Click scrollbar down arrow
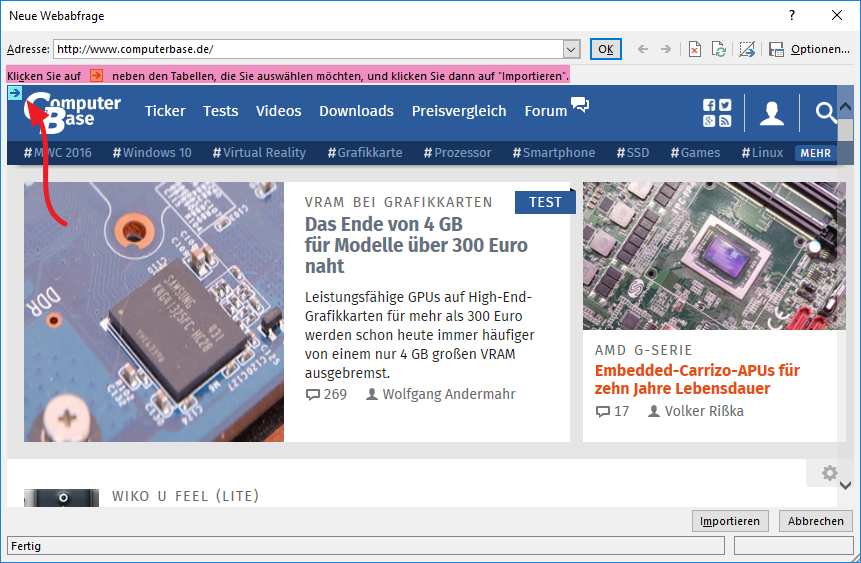 846,486
